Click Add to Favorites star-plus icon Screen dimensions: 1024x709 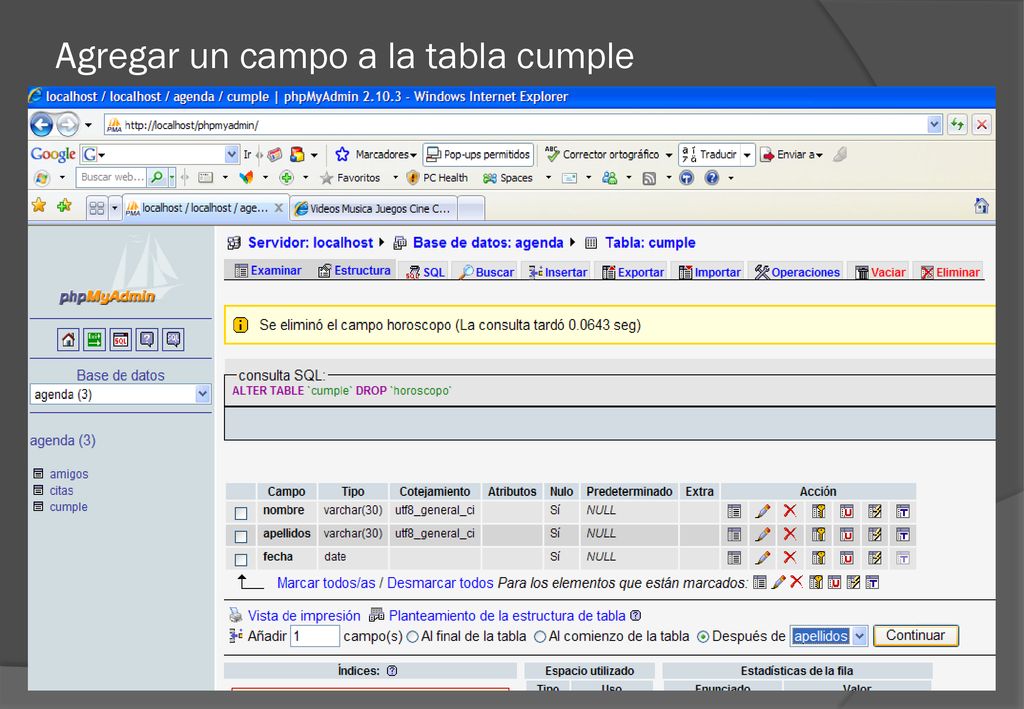click(64, 206)
